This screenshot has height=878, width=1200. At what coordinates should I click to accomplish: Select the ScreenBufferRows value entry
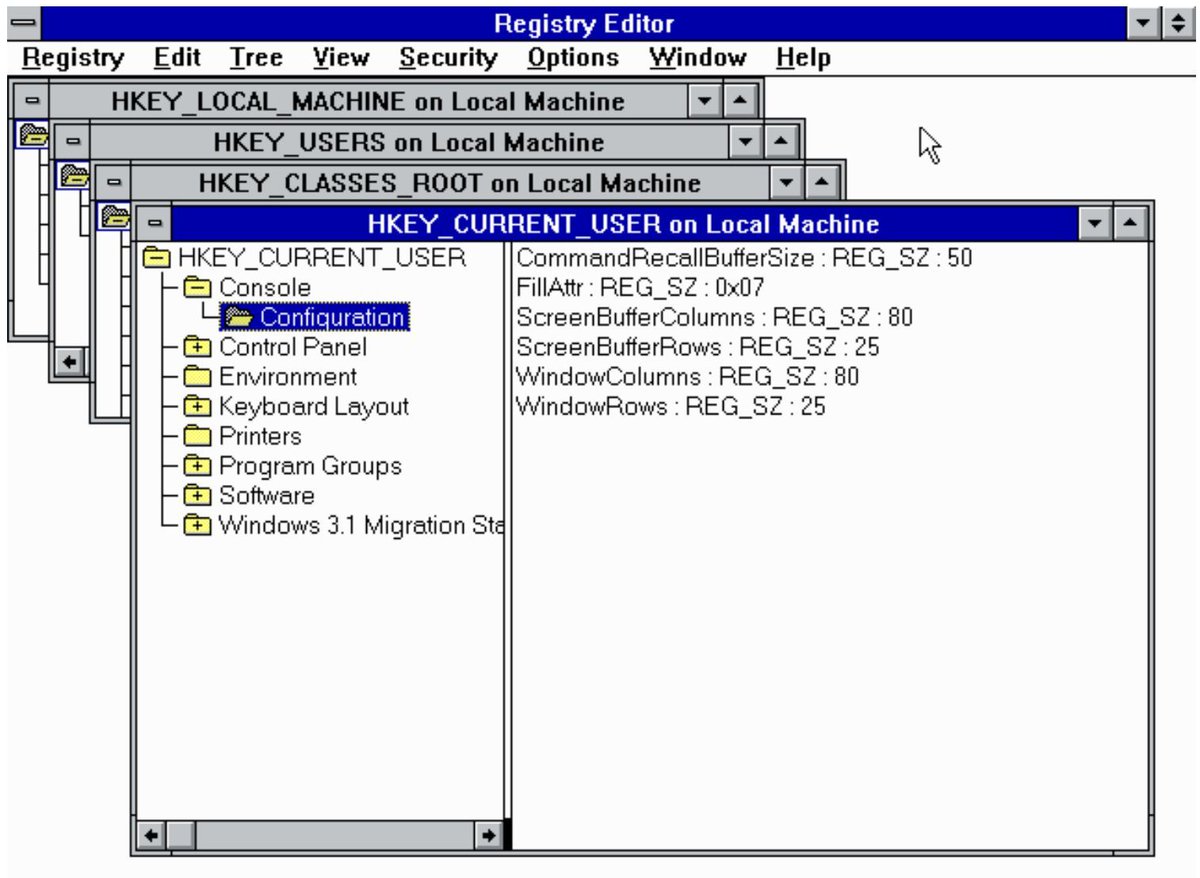point(698,348)
